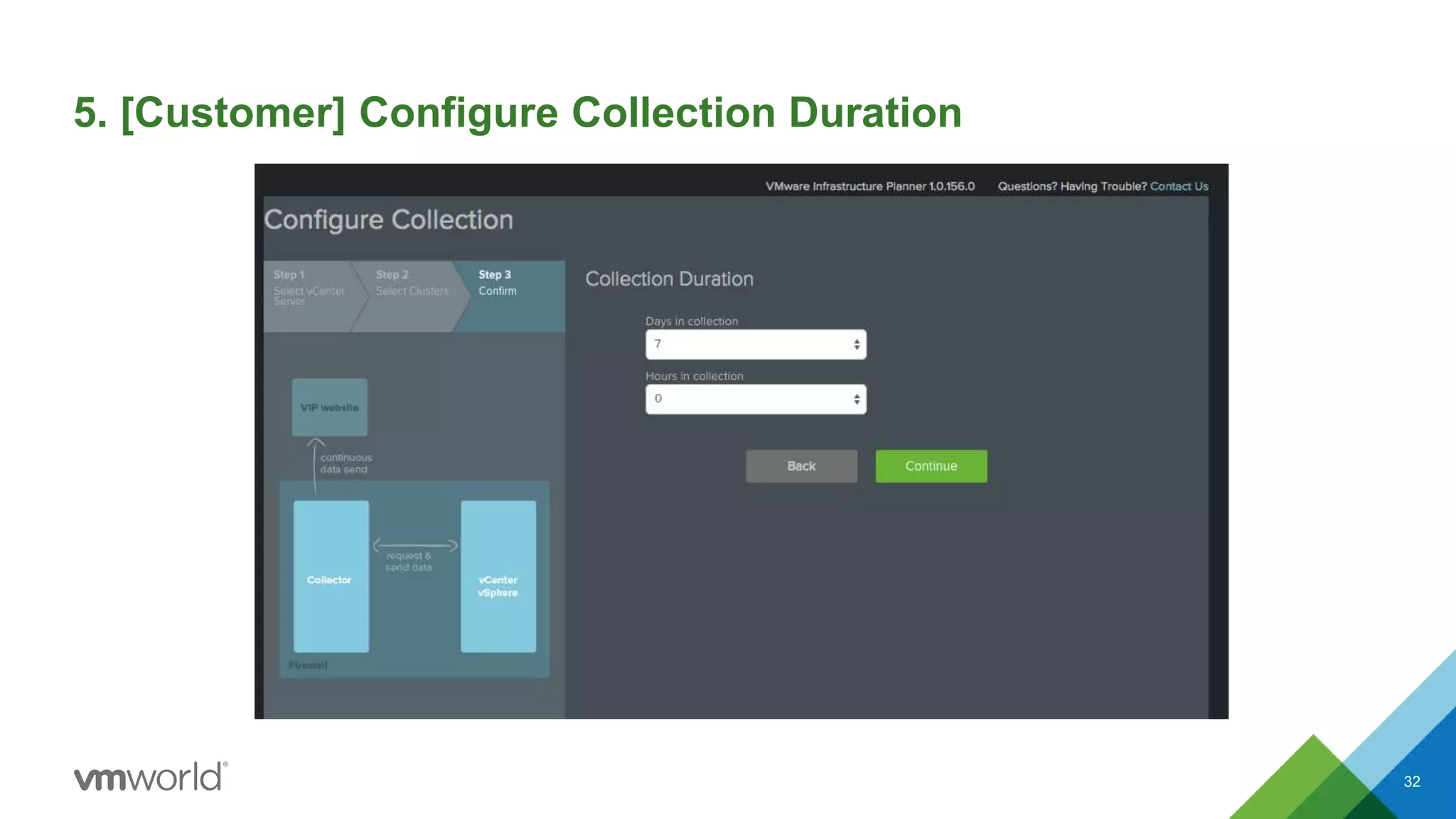
Task: Click the Hours in collection field
Action: [x=756, y=399]
